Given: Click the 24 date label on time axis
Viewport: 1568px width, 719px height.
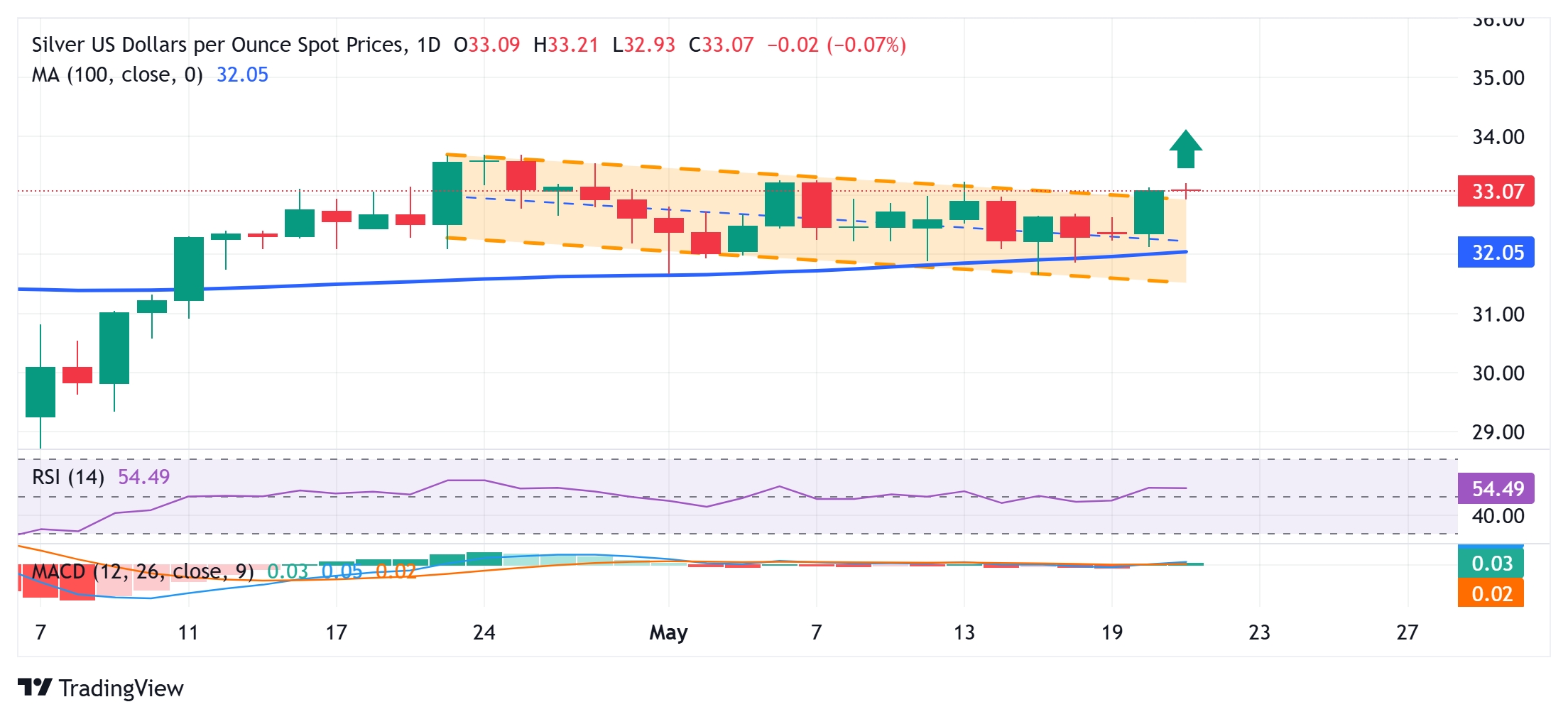Looking at the screenshot, I should pyautogui.click(x=484, y=632).
